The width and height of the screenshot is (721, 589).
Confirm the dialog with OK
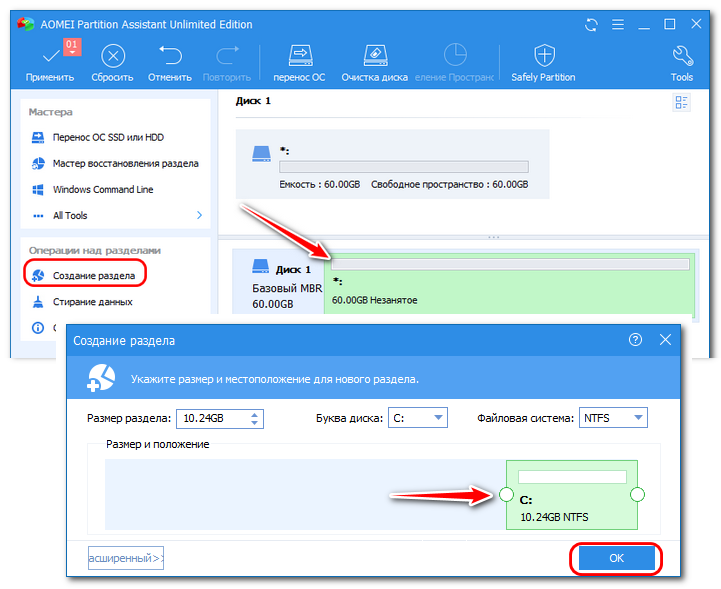(x=616, y=558)
